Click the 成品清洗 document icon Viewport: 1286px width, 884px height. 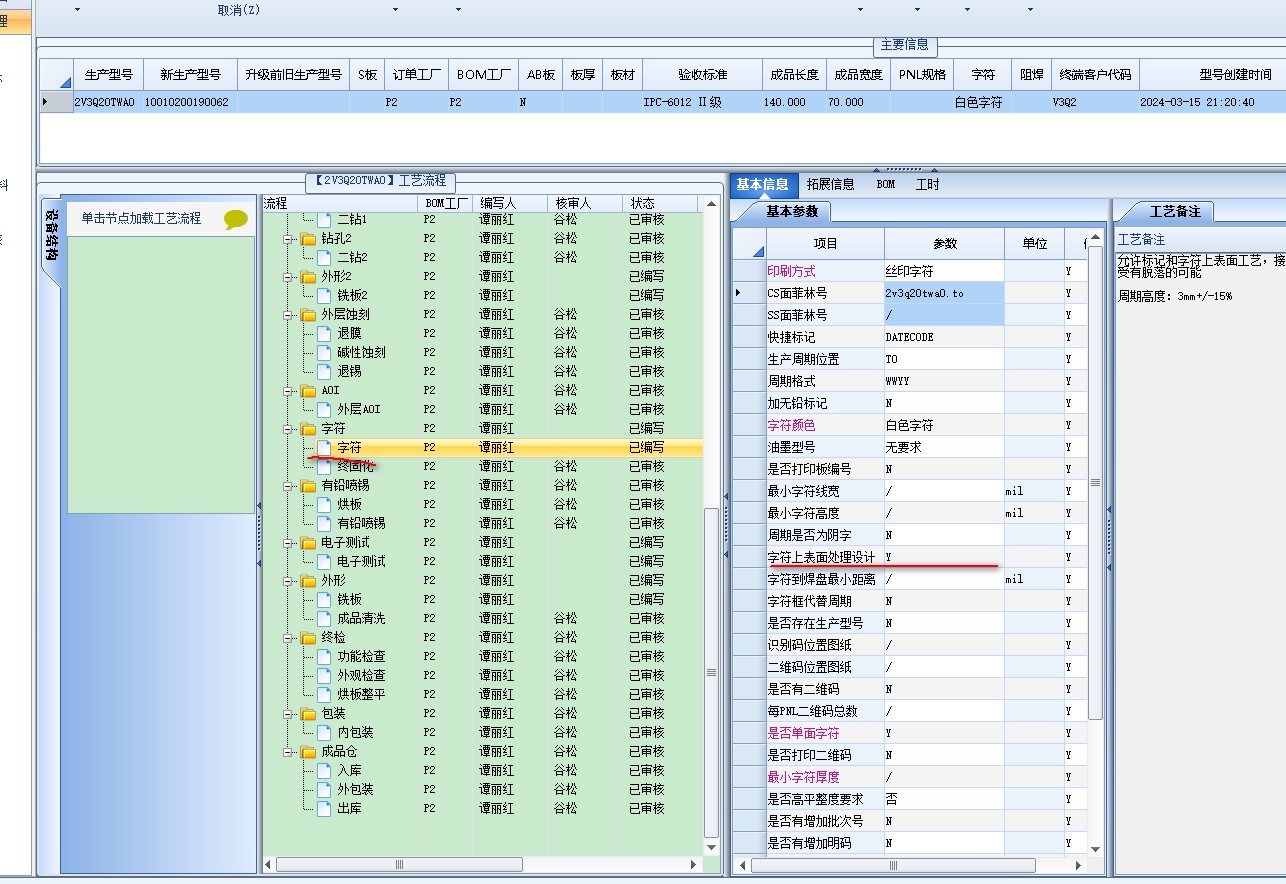(324, 619)
